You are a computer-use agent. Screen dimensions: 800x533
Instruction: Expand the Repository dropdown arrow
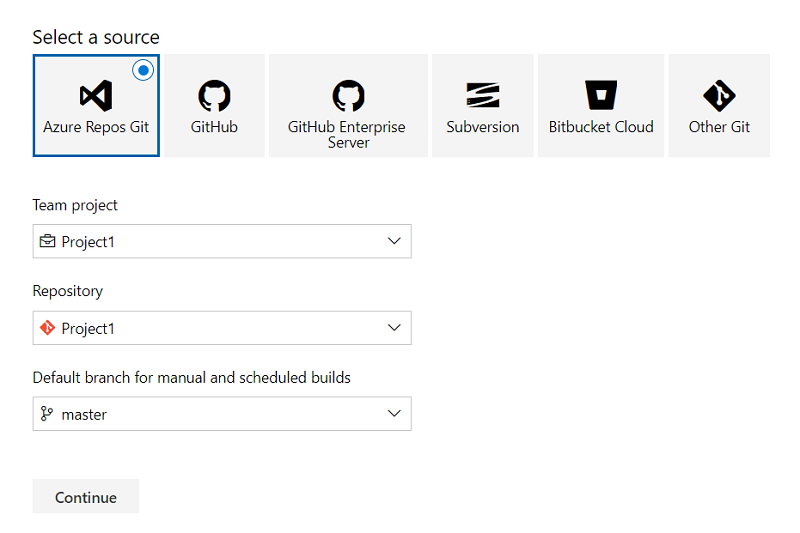point(394,328)
